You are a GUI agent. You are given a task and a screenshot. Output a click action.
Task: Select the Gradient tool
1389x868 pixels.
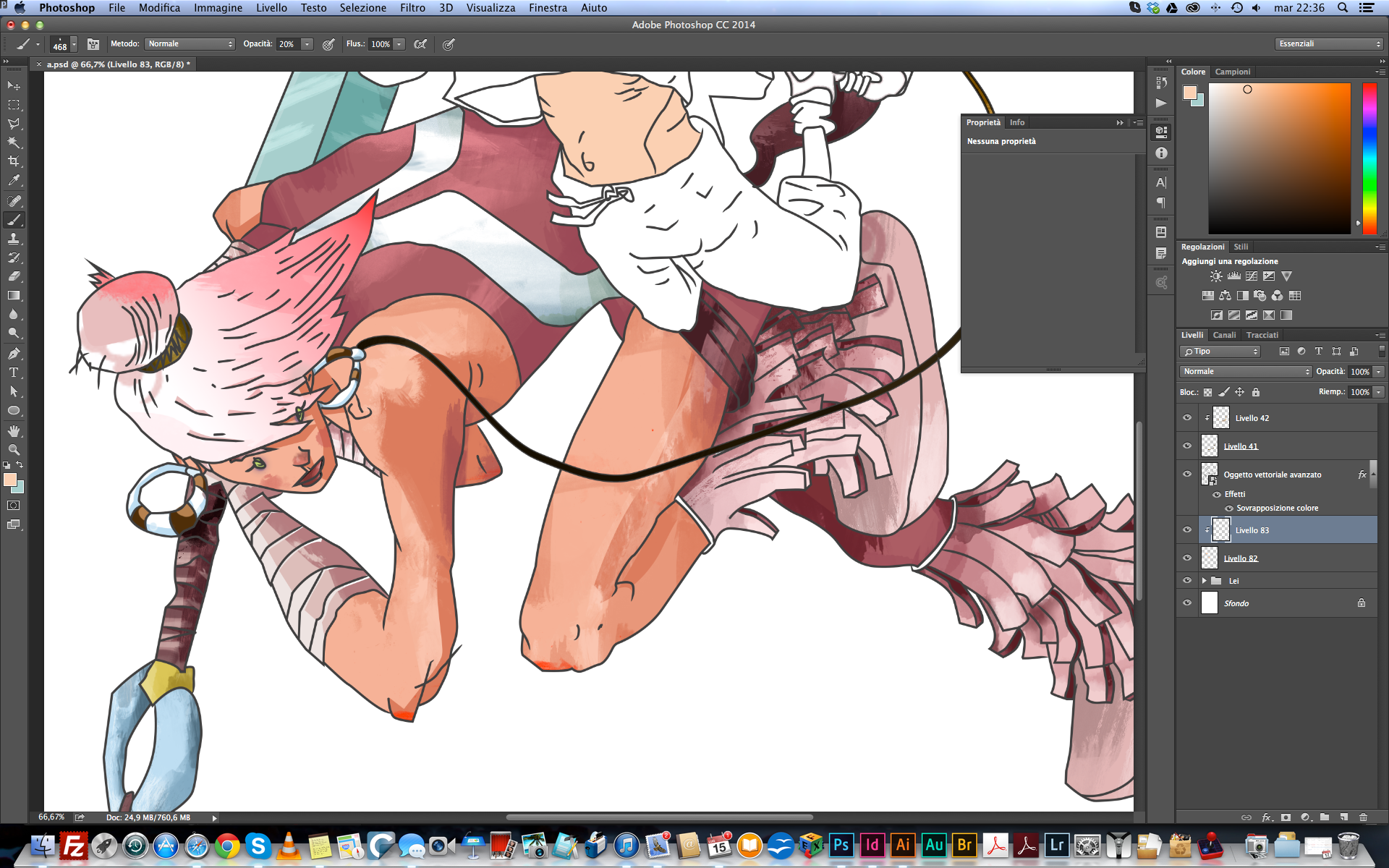[14, 295]
